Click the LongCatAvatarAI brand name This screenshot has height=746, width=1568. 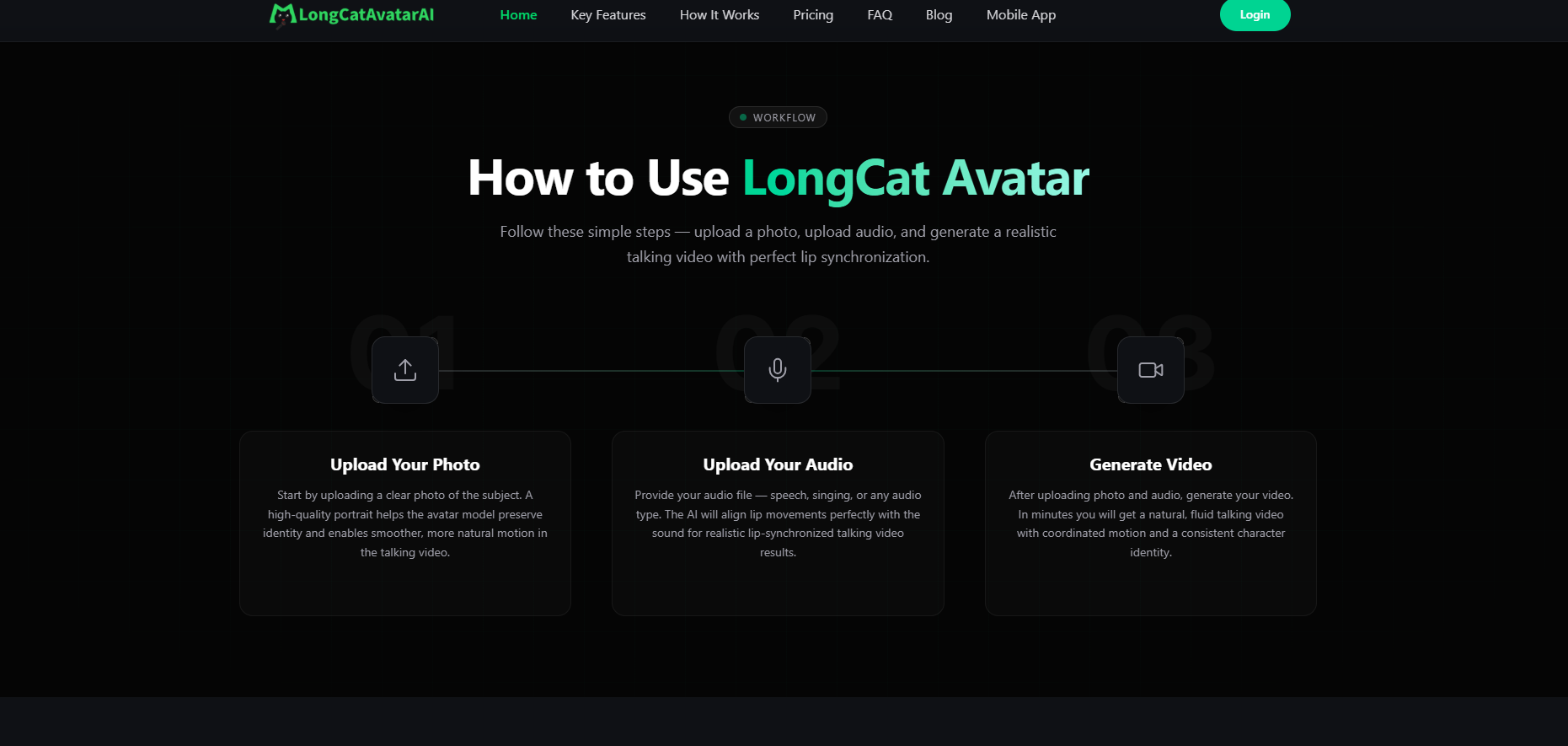pos(367,15)
